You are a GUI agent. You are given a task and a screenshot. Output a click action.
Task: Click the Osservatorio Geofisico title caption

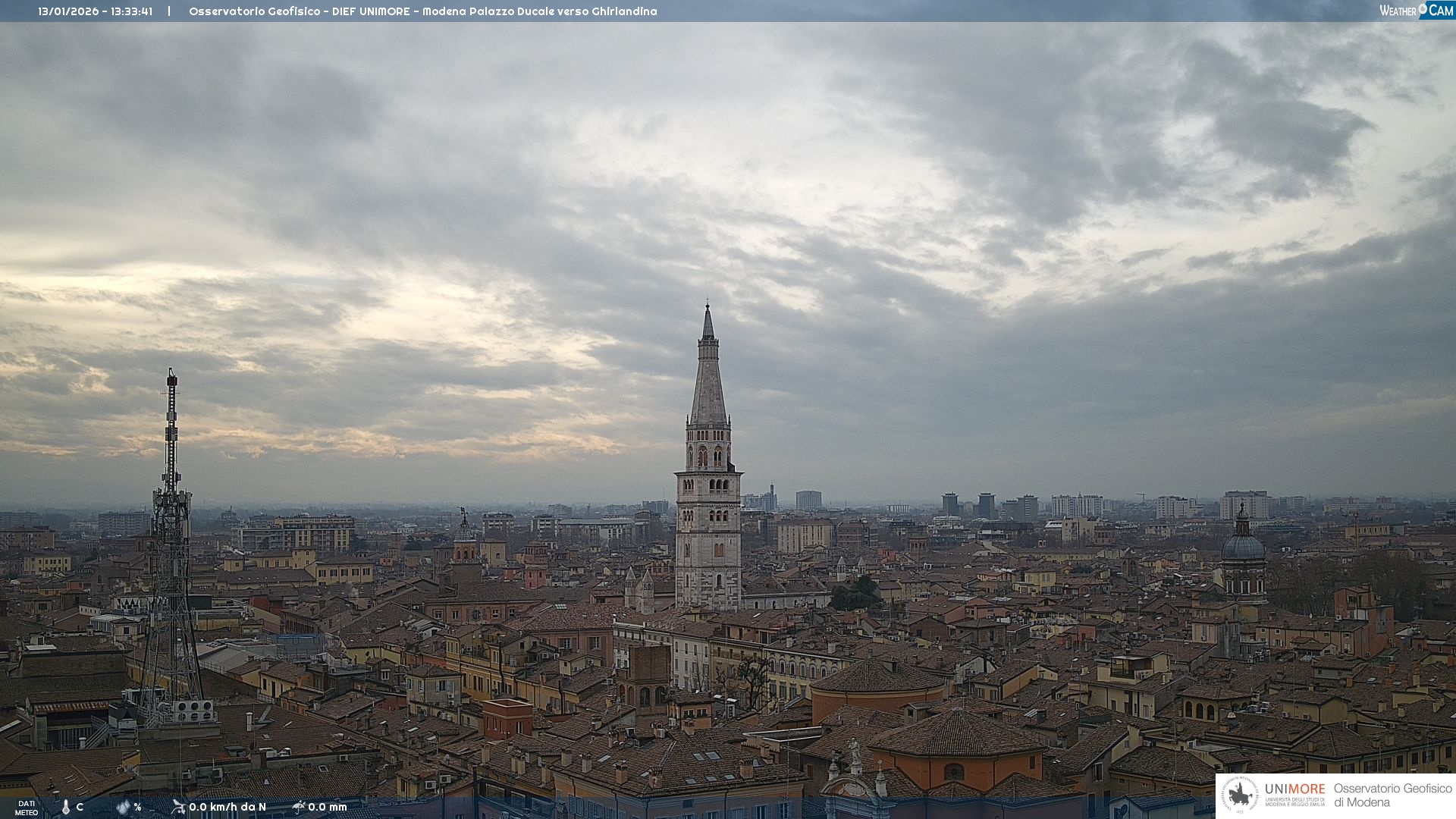click(422, 11)
